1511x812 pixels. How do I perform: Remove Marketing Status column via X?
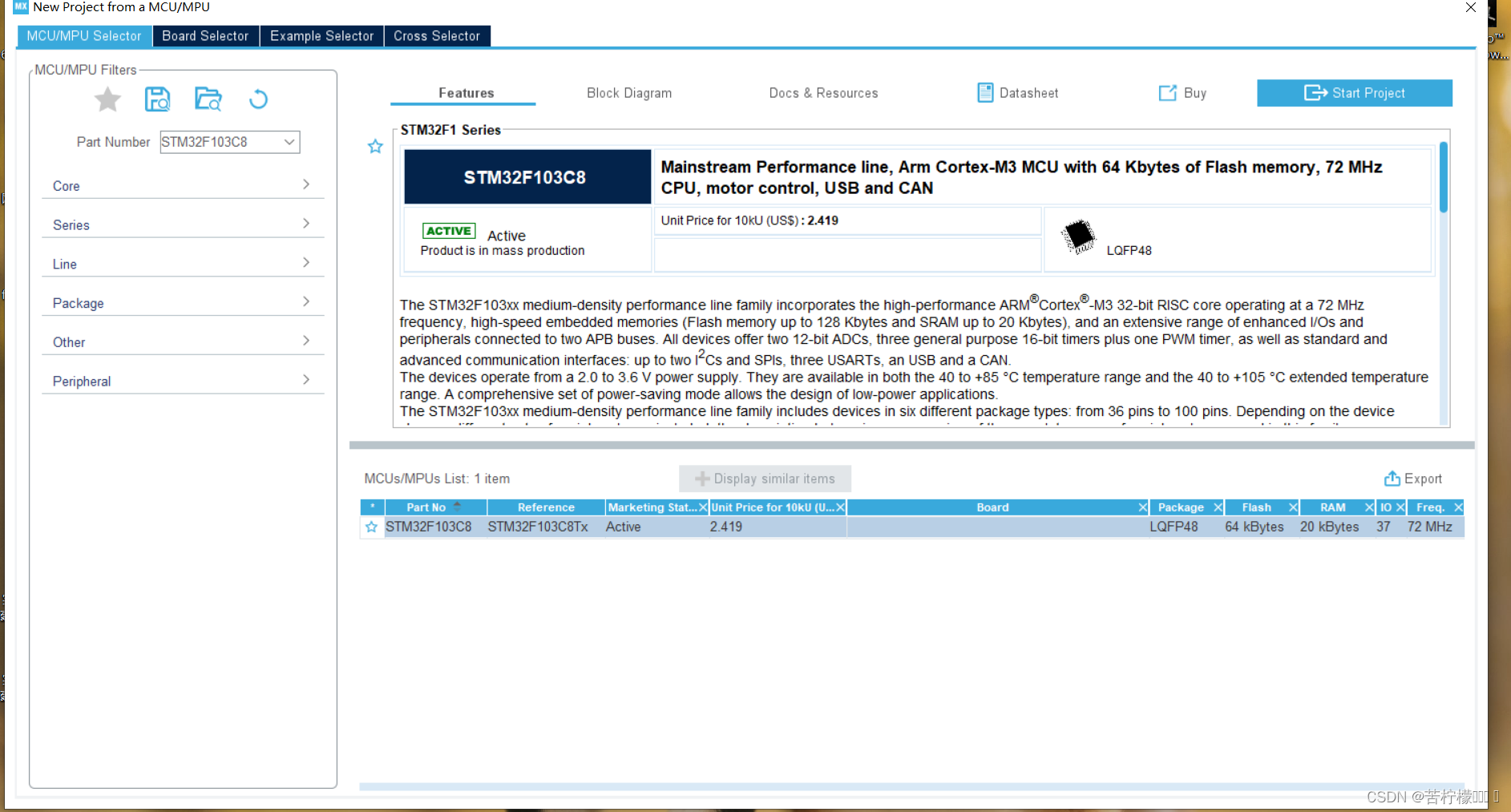(x=703, y=507)
